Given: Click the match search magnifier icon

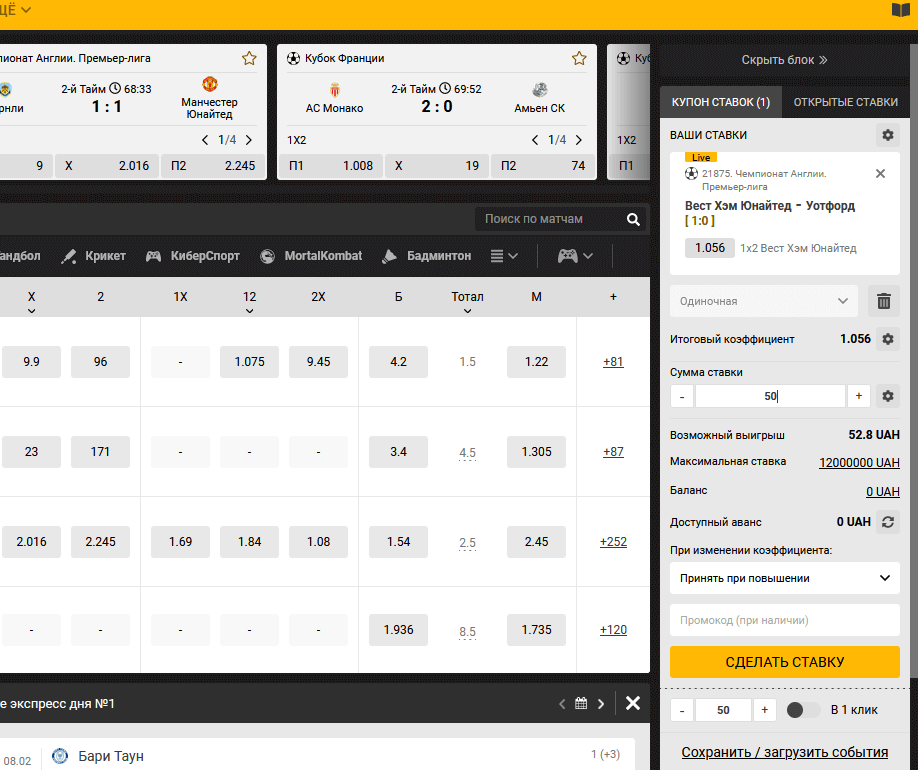Looking at the screenshot, I should click(633, 219).
